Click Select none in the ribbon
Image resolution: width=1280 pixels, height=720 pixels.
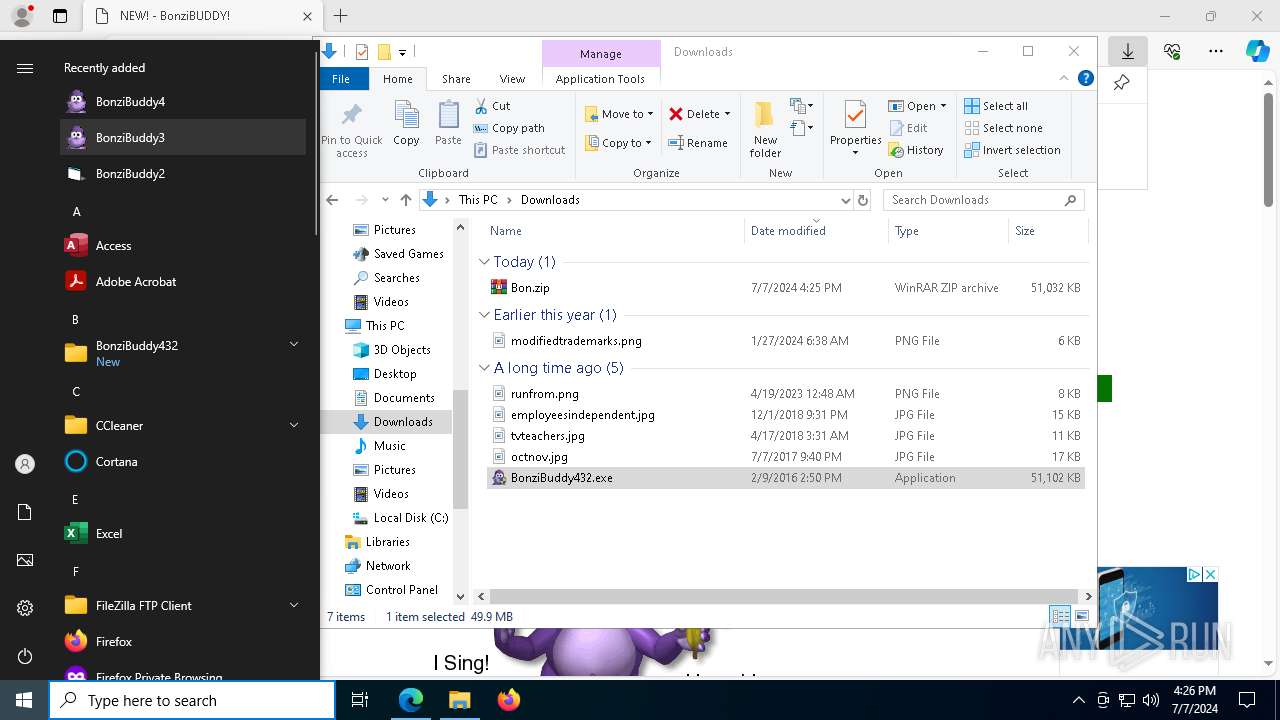pos(1003,128)
